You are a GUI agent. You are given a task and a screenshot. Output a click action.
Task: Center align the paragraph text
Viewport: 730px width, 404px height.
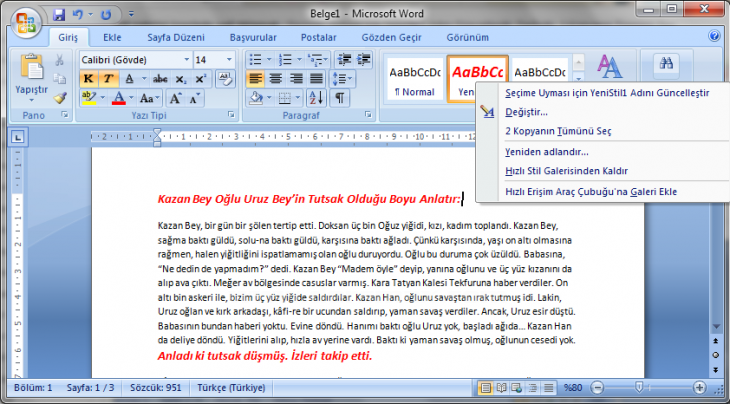pos(276,79)
